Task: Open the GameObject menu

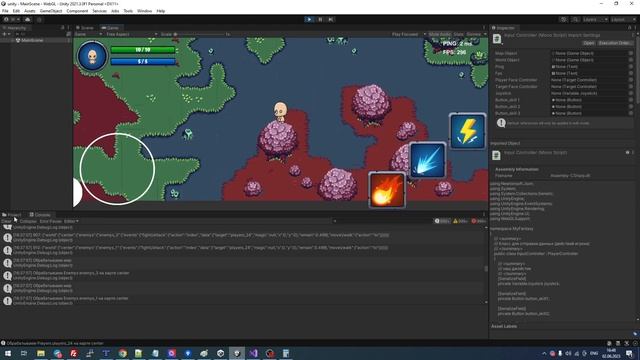Action: pos(51,11)
